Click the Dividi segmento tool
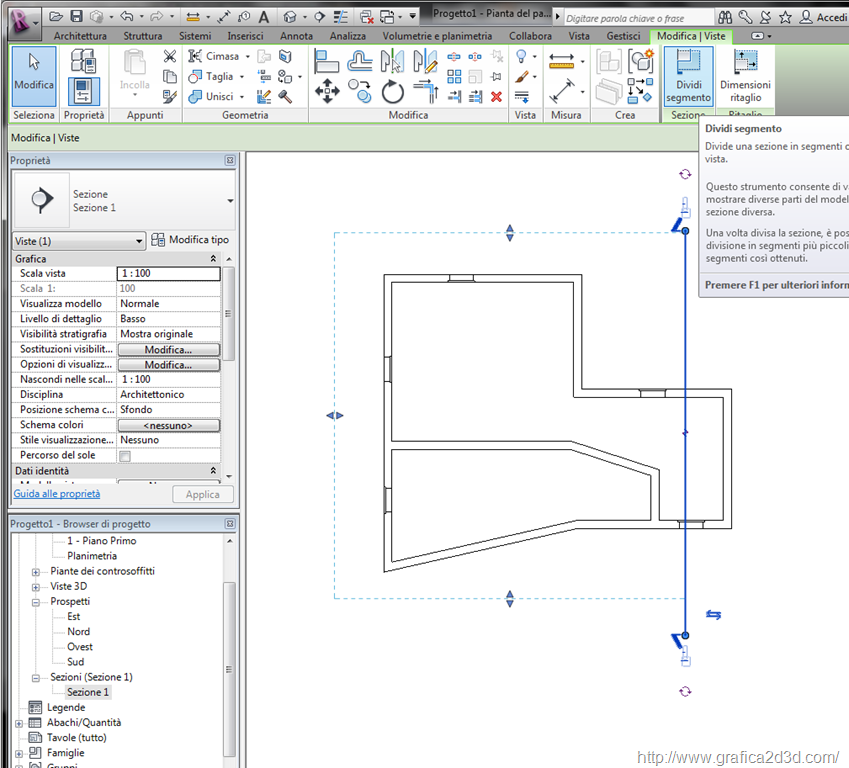 687,75
